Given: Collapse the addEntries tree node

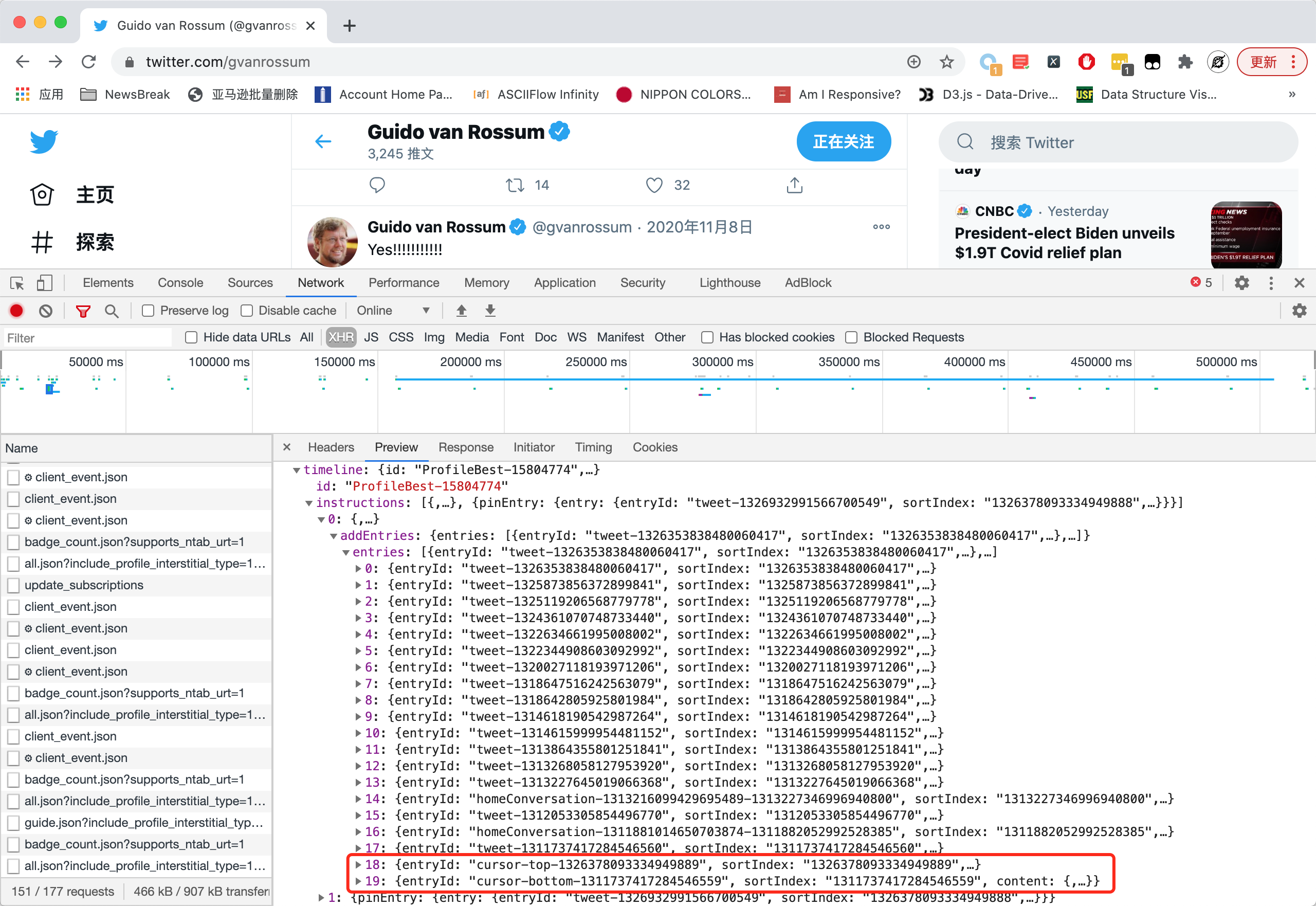Looking at the screenshot, I should [x=334, y=536].
